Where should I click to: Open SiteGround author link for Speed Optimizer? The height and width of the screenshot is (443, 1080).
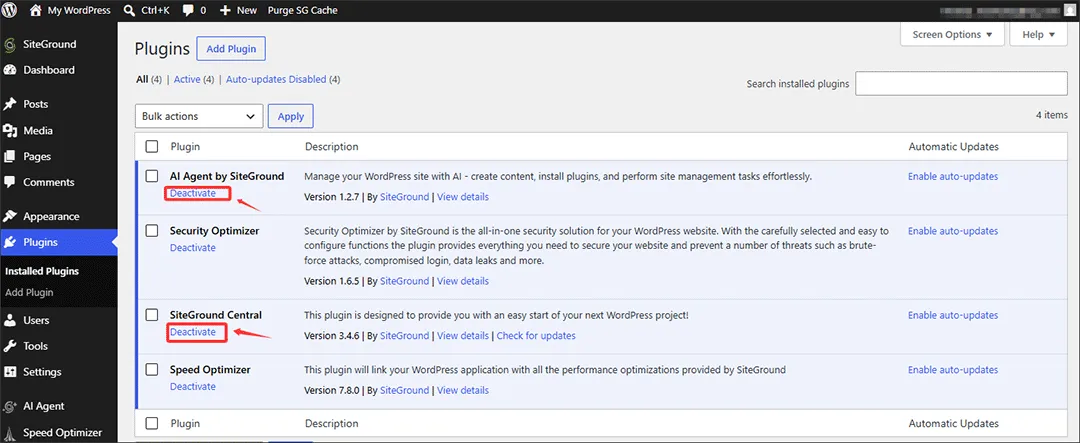click(x=404, y=391)
